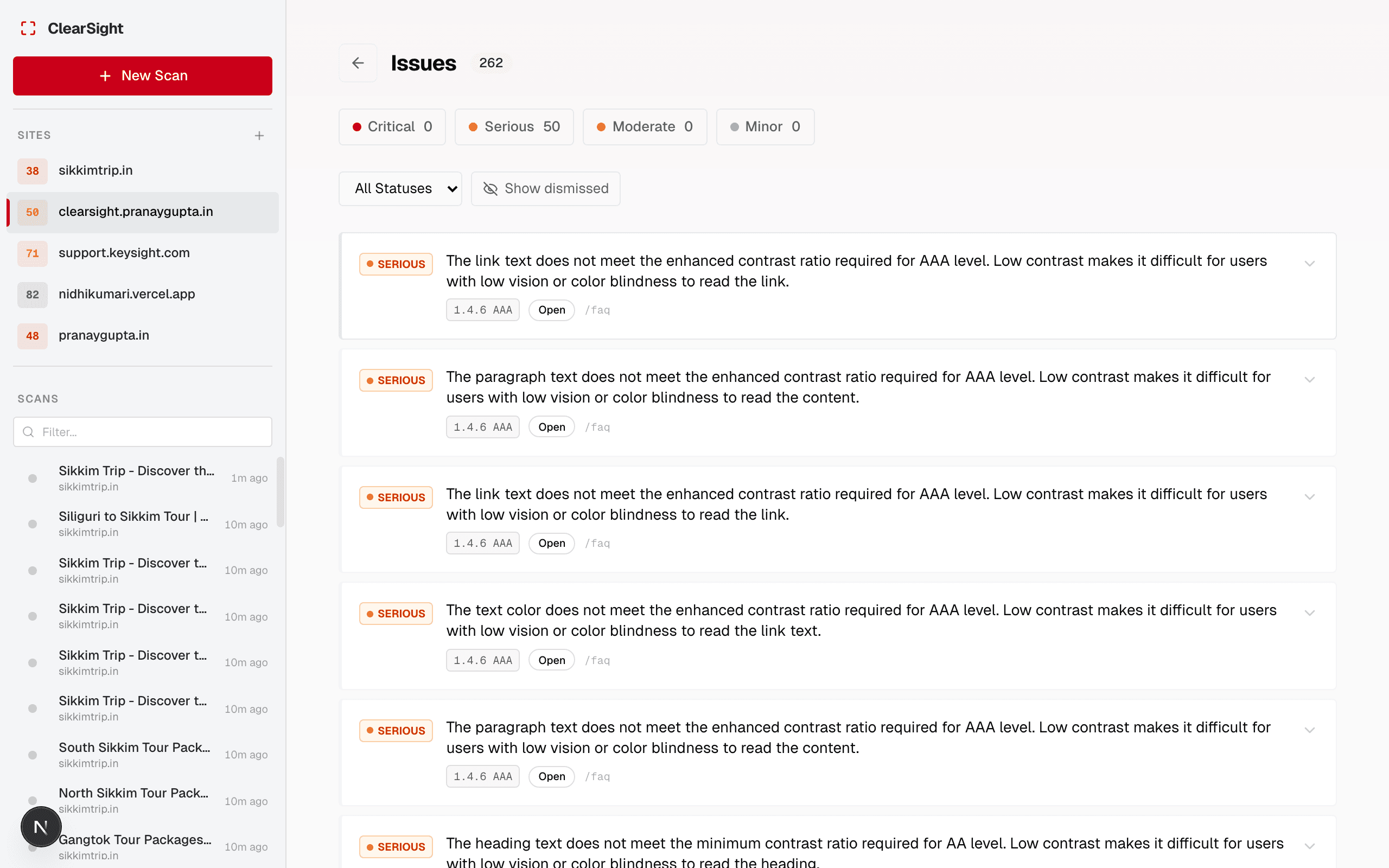This screenshot has height=868, width=1389.
Task: Click Open status on text color issue
Action: (x=552, y=660)
